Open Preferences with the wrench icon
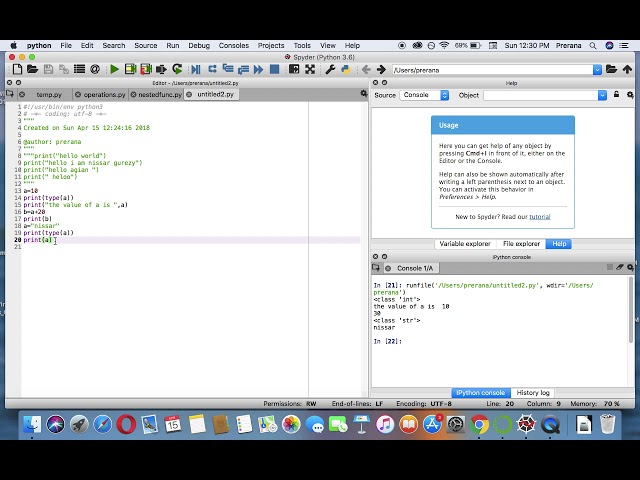This screenshot has height=480, width=640. 330,69
